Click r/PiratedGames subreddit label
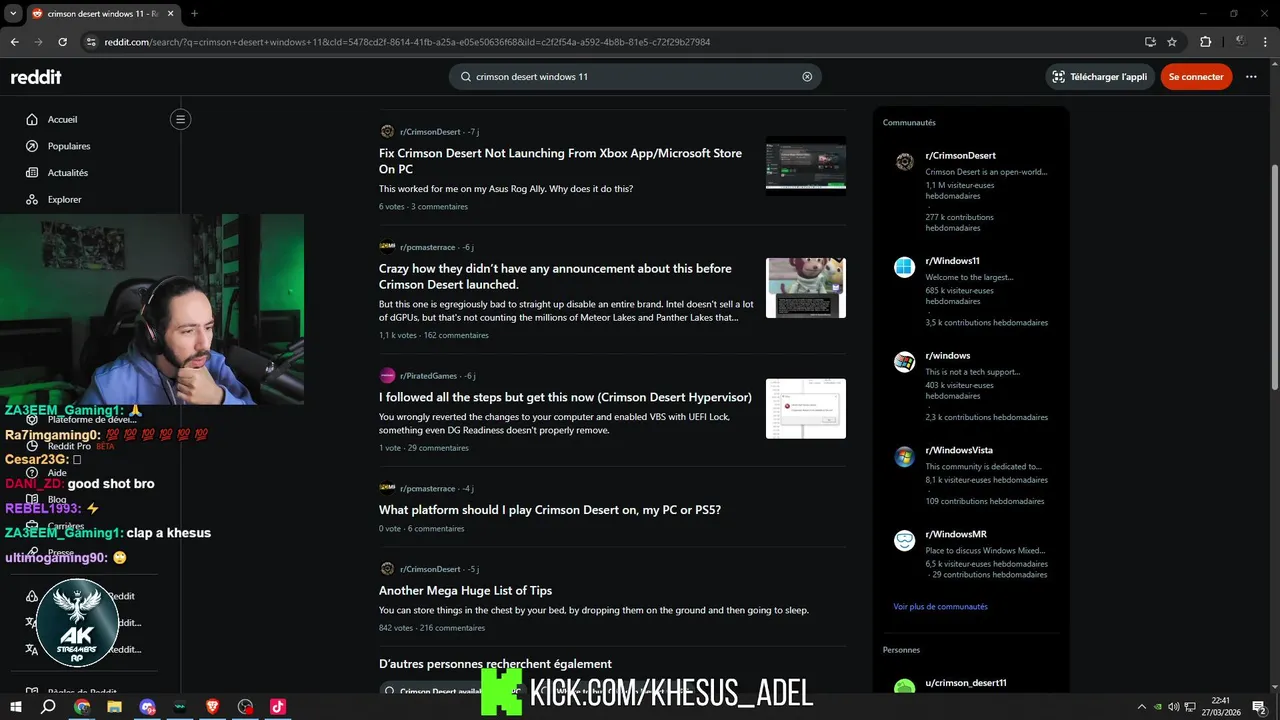This screenshot has height=720, width=1280. coord(428,376)
